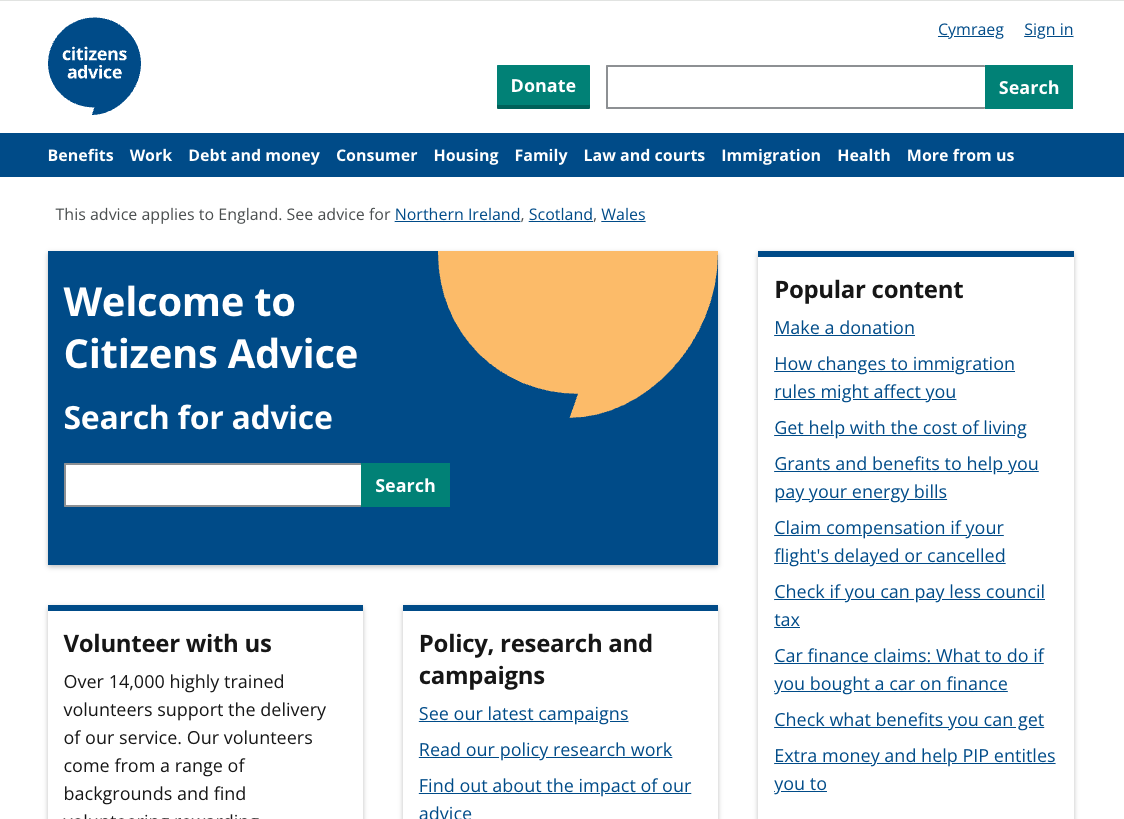The width and height of the screenshot is (1124, 819).
Task: Open Claim compensation for delayed flight link
Action: [890, 542]
